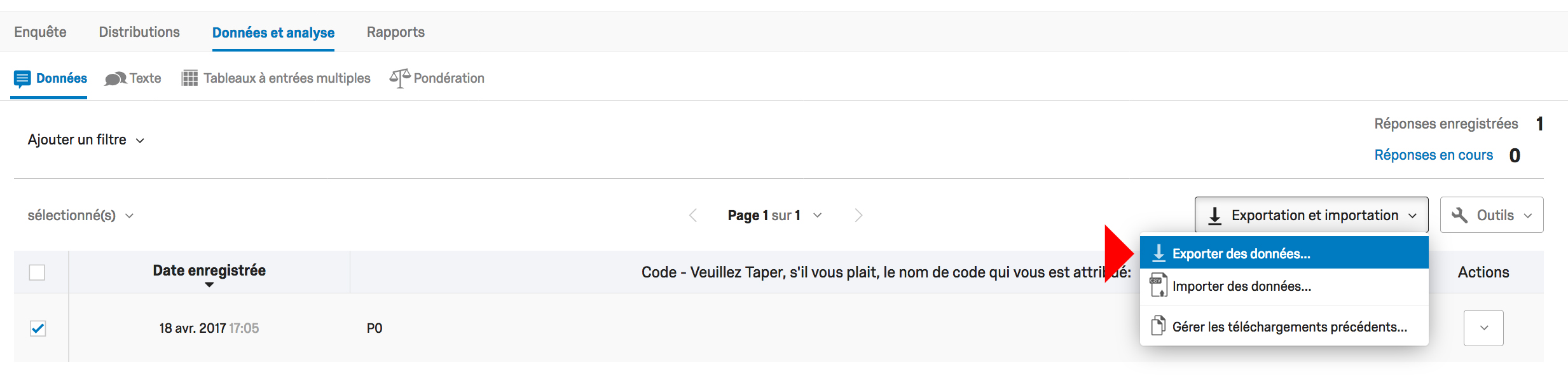Screen dimensions: 1568x378
Task: Switch to the Distributions tab
Action: click(x=139, y=32)
